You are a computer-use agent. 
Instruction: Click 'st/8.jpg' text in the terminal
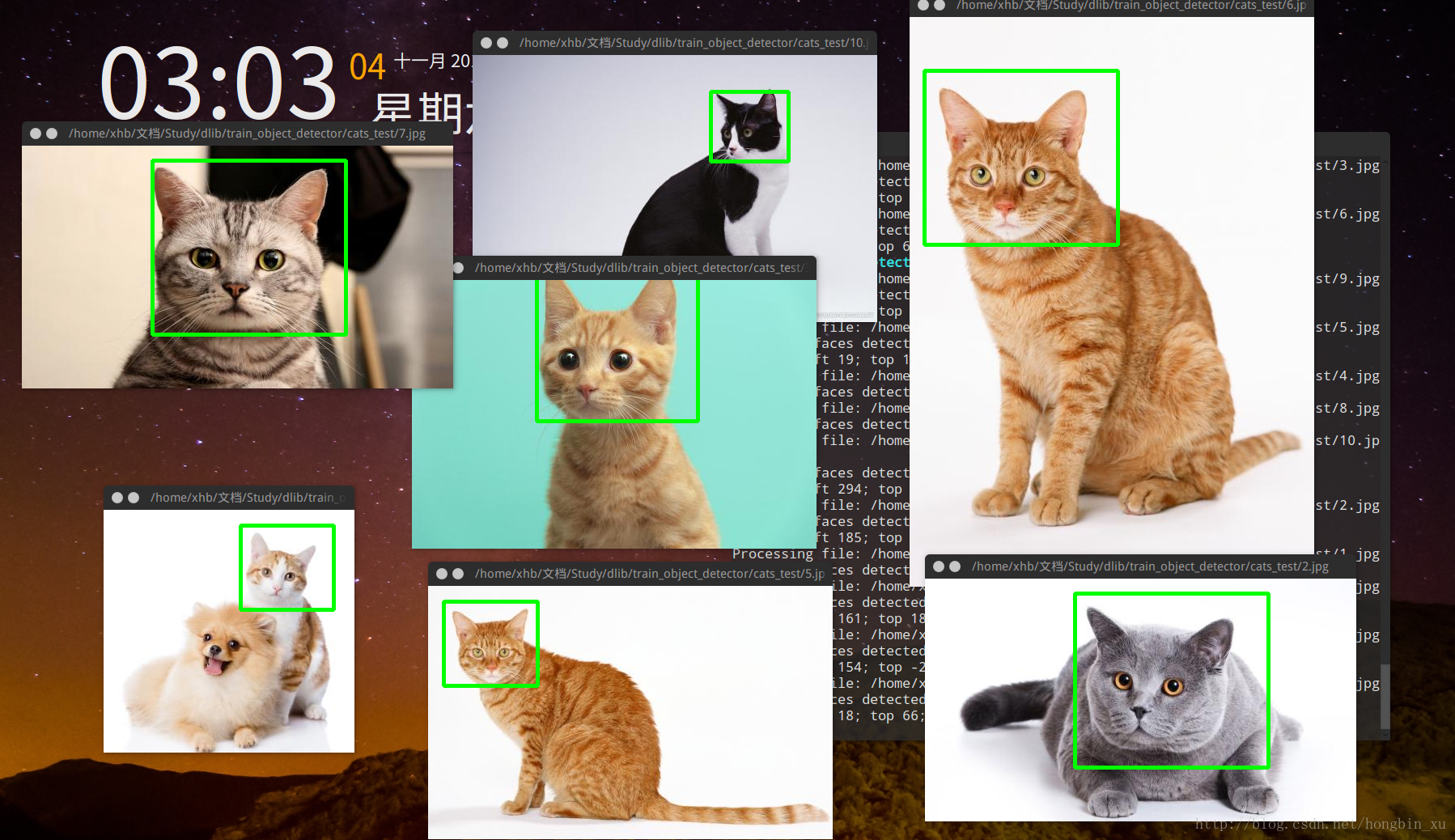[x=1347, y=409]
